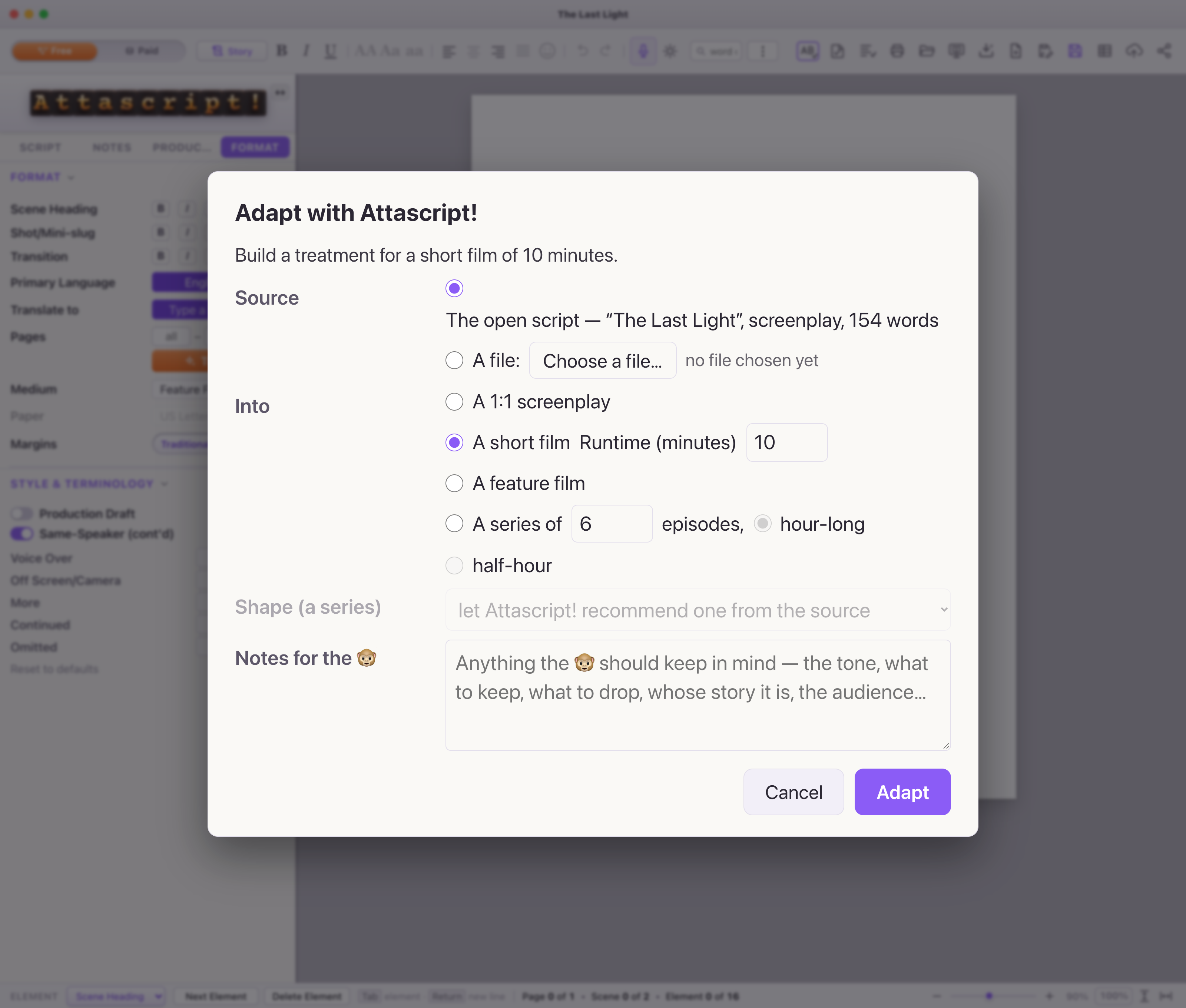Click the Undo arrow in the toolbar
Image resolution: width=1186 pixels, height=1008 pixels.
pyautogui.click(x=582, y=51)
